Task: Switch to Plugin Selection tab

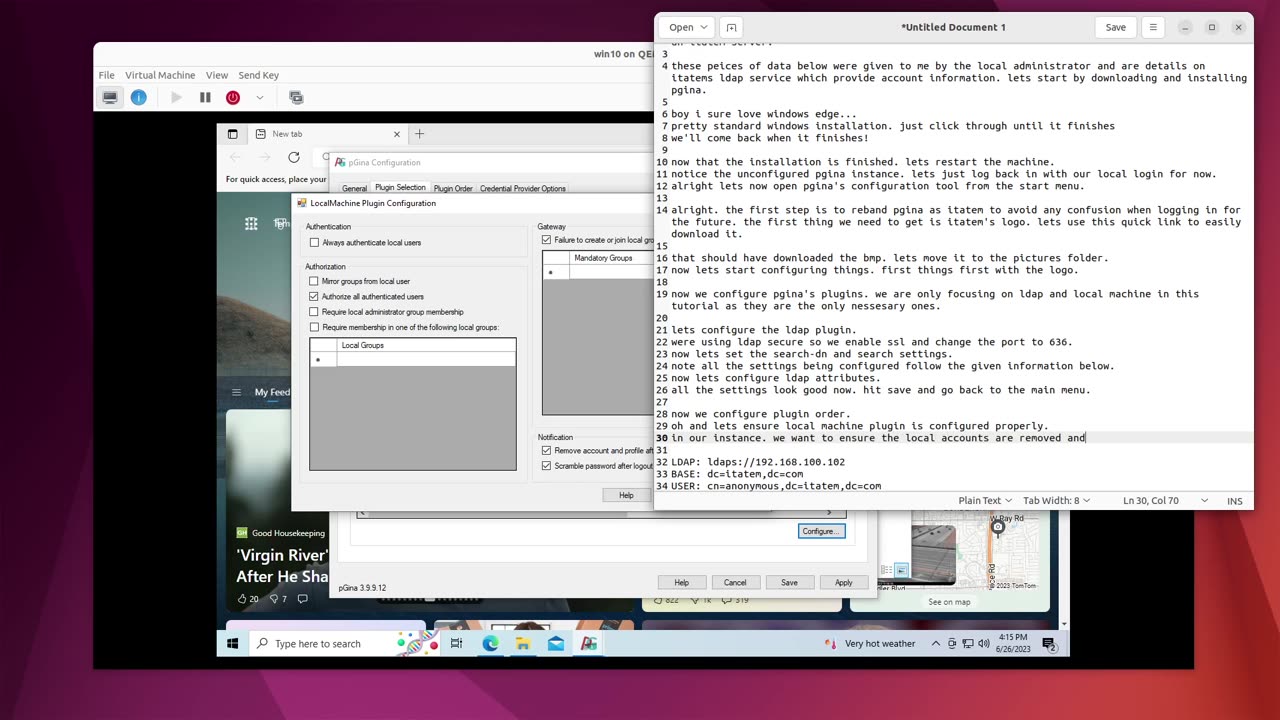Action: pyautogui.click(x=400, y=187)
